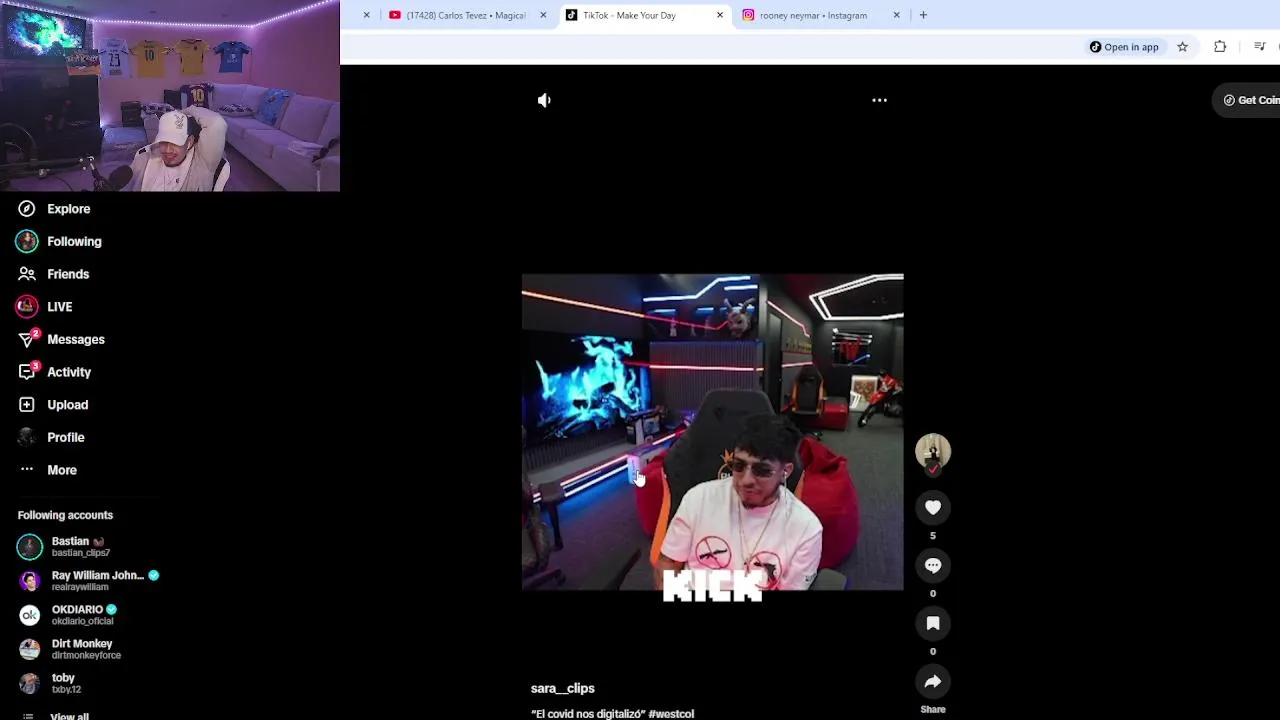Open Ray William Johnson account
Screen dimensions: 1280x720
(88, 581)
